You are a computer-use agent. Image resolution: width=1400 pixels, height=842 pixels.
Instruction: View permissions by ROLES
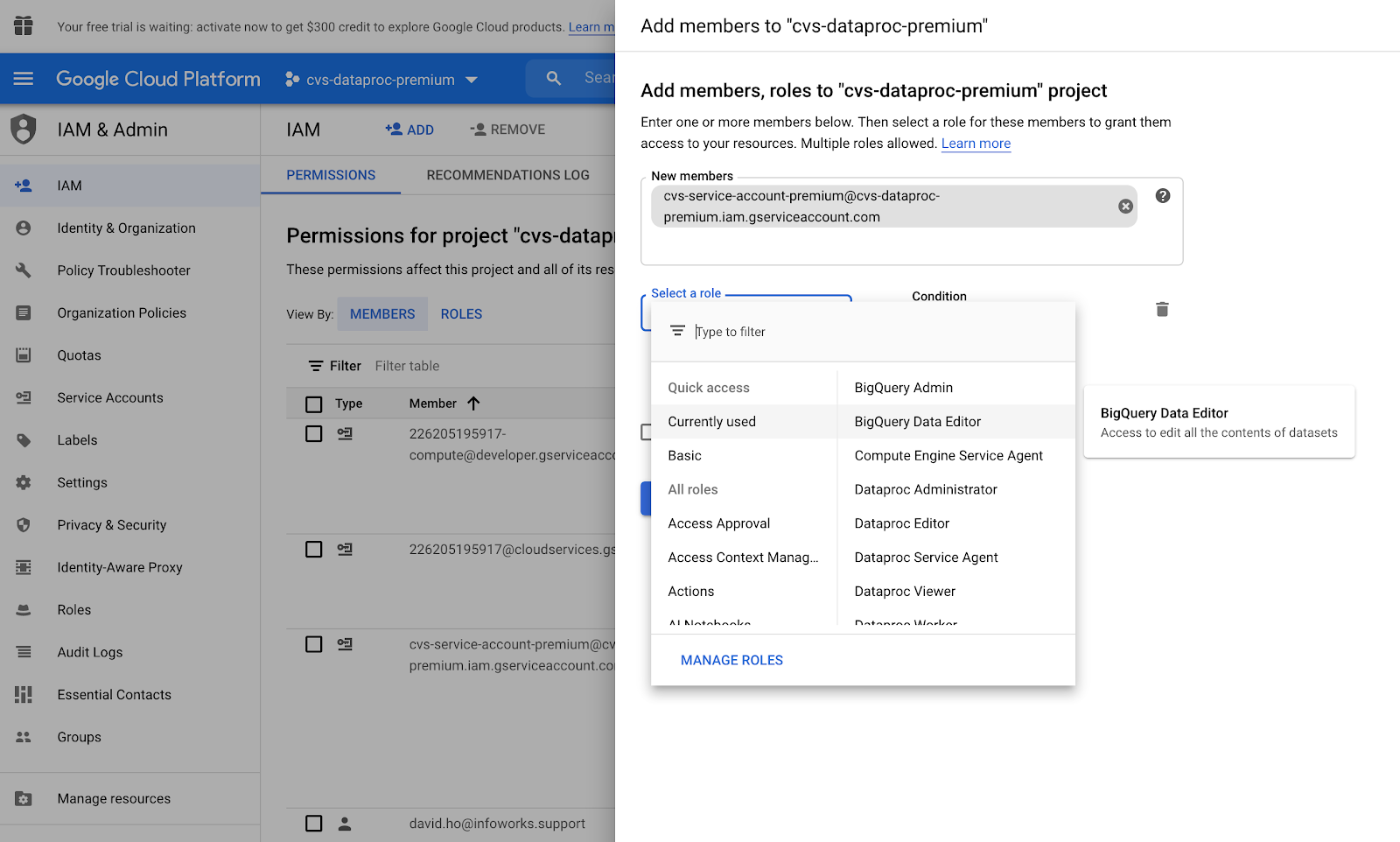click(461, 314)
